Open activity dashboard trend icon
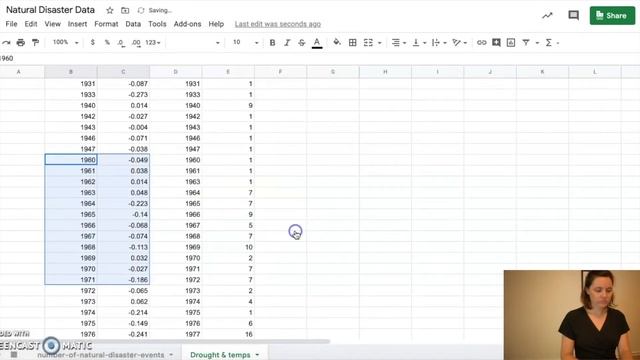This screenshot has width=640, height=360. (547, 16)
